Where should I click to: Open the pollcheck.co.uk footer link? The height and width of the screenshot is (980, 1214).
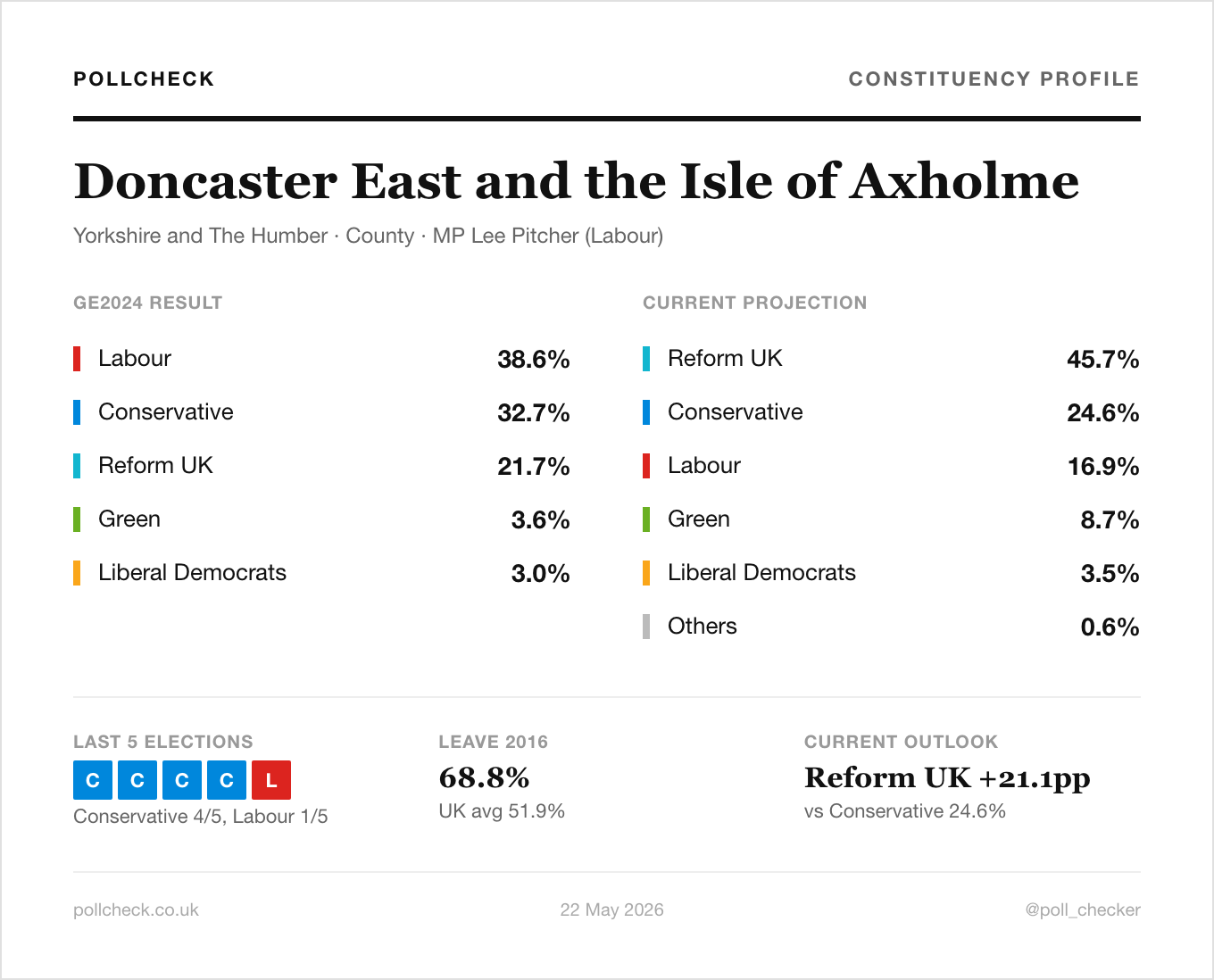pyautogui.click(x=136, y=909)
